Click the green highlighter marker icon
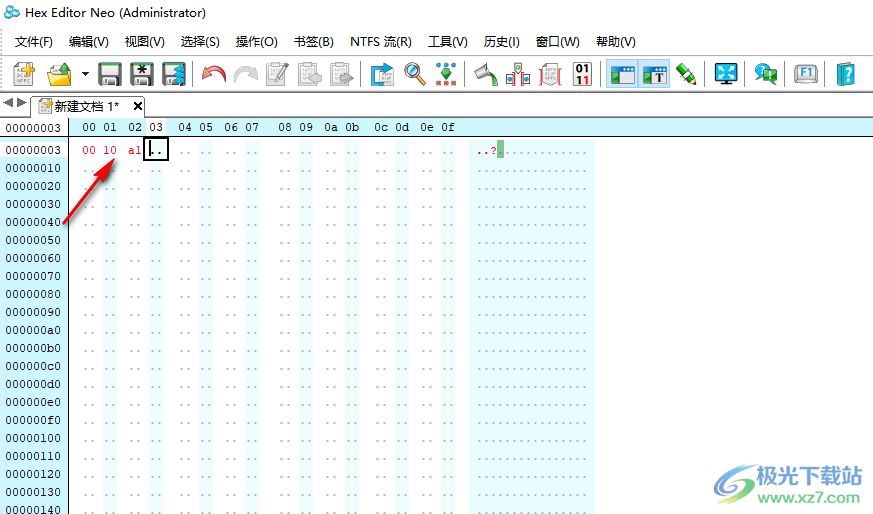873x514 pixels. point(686,74)
